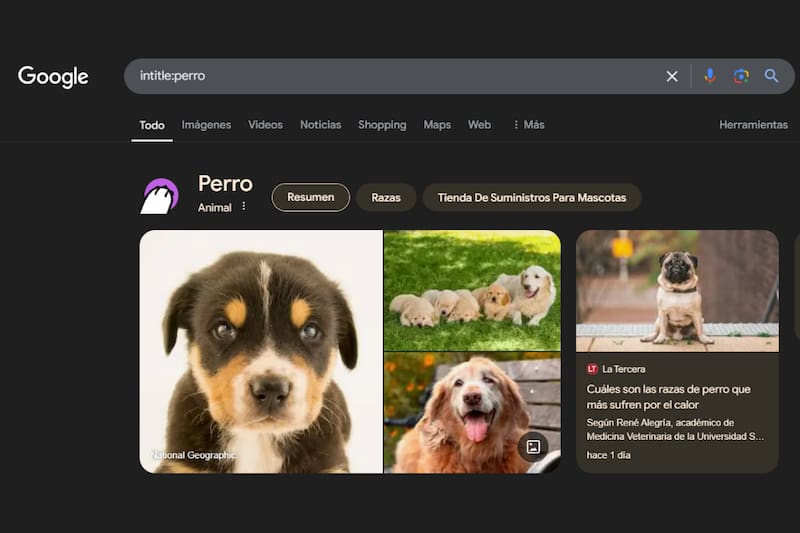The image size is (800, 533).
Task: Switch to the Videos tab
Action: (265, 125)
